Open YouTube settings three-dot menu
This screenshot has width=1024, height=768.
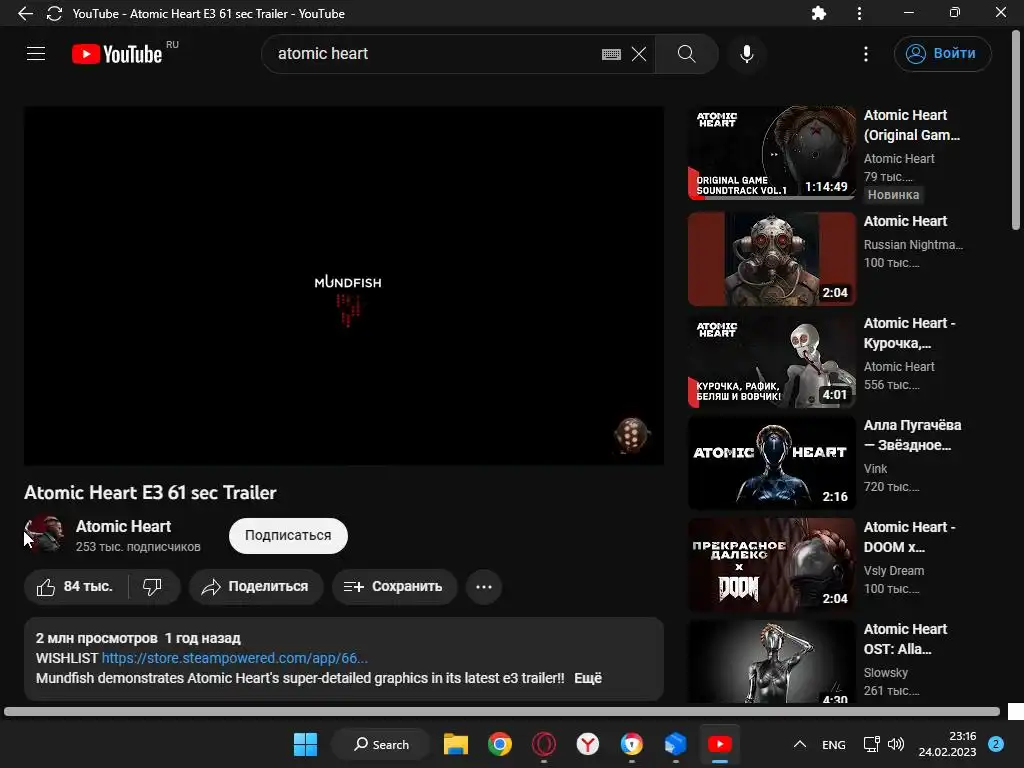tap(866, 54)
